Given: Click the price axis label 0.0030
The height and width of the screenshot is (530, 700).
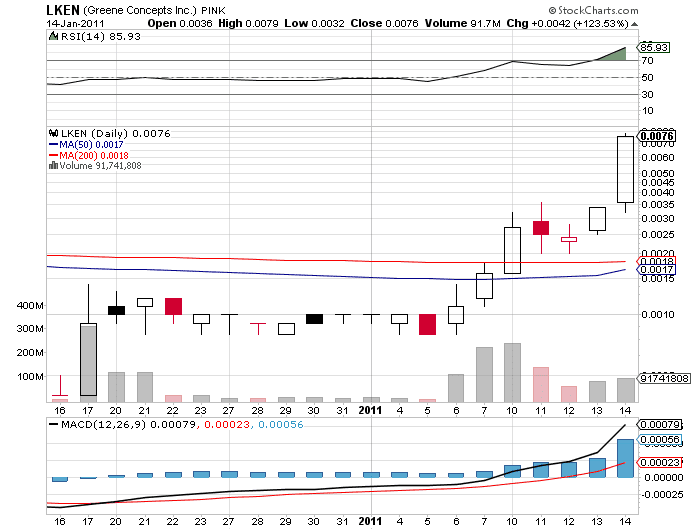Looking at the screenshot, I should 658,219.
